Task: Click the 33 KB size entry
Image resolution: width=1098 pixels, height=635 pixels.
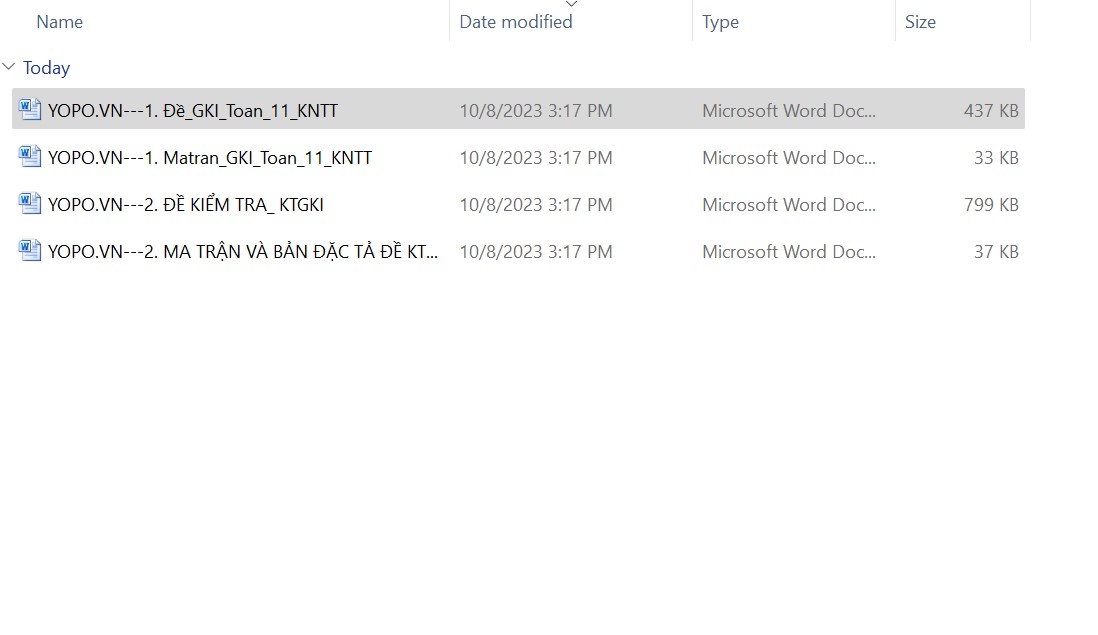Action: pos(996,158)
